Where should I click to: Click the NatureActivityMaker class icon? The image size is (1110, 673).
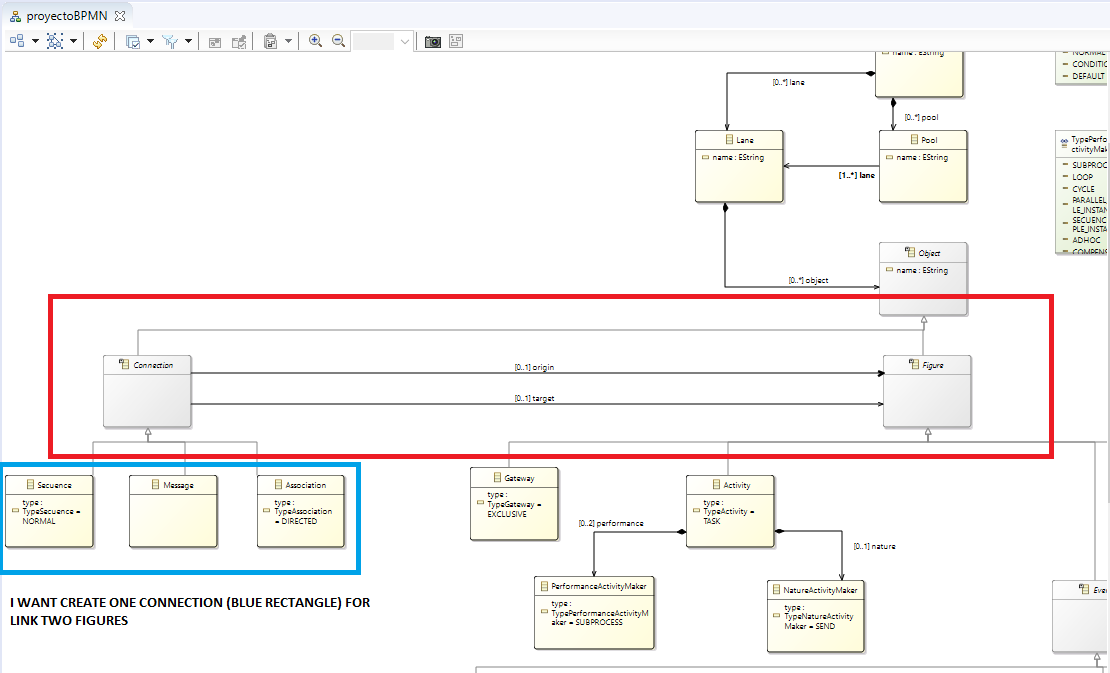click(777, 589)
